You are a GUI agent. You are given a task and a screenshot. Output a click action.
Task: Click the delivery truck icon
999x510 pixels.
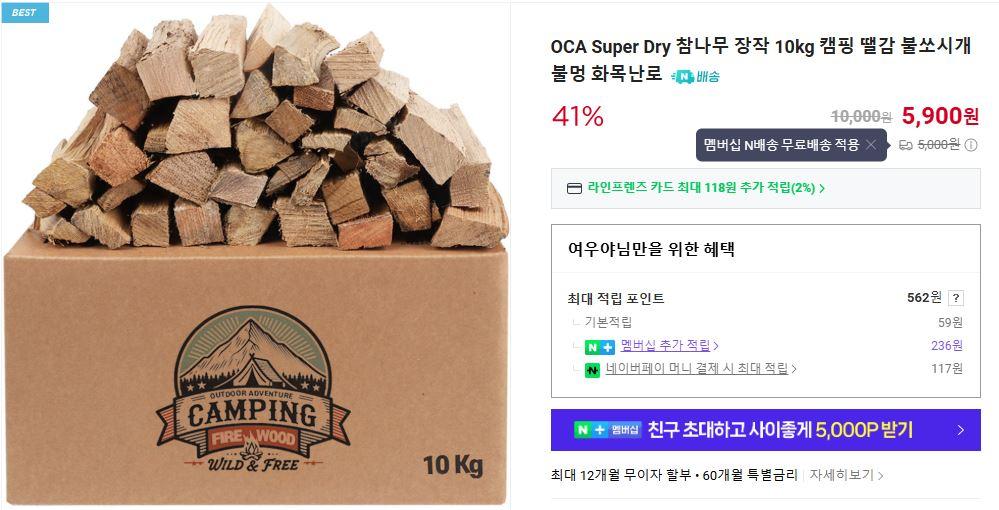(x=905, y=145)
